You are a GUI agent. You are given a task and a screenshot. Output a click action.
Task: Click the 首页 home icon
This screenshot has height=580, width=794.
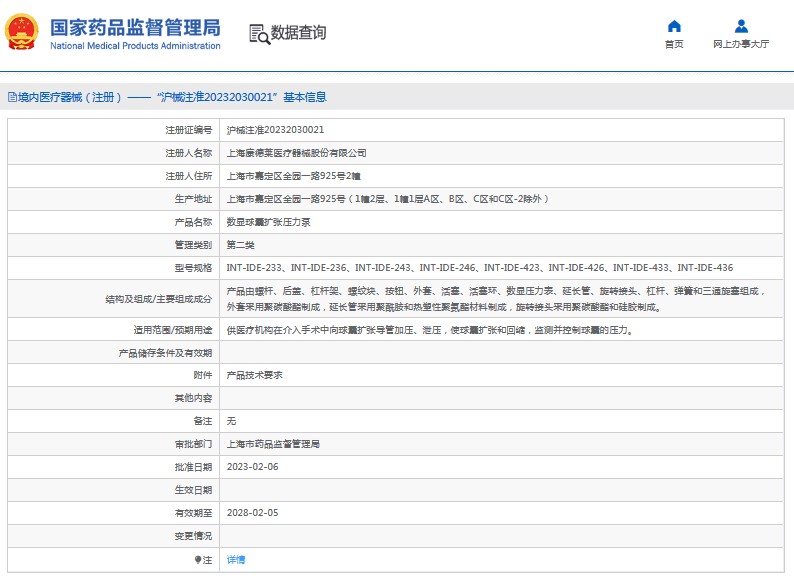click(674, 26)
